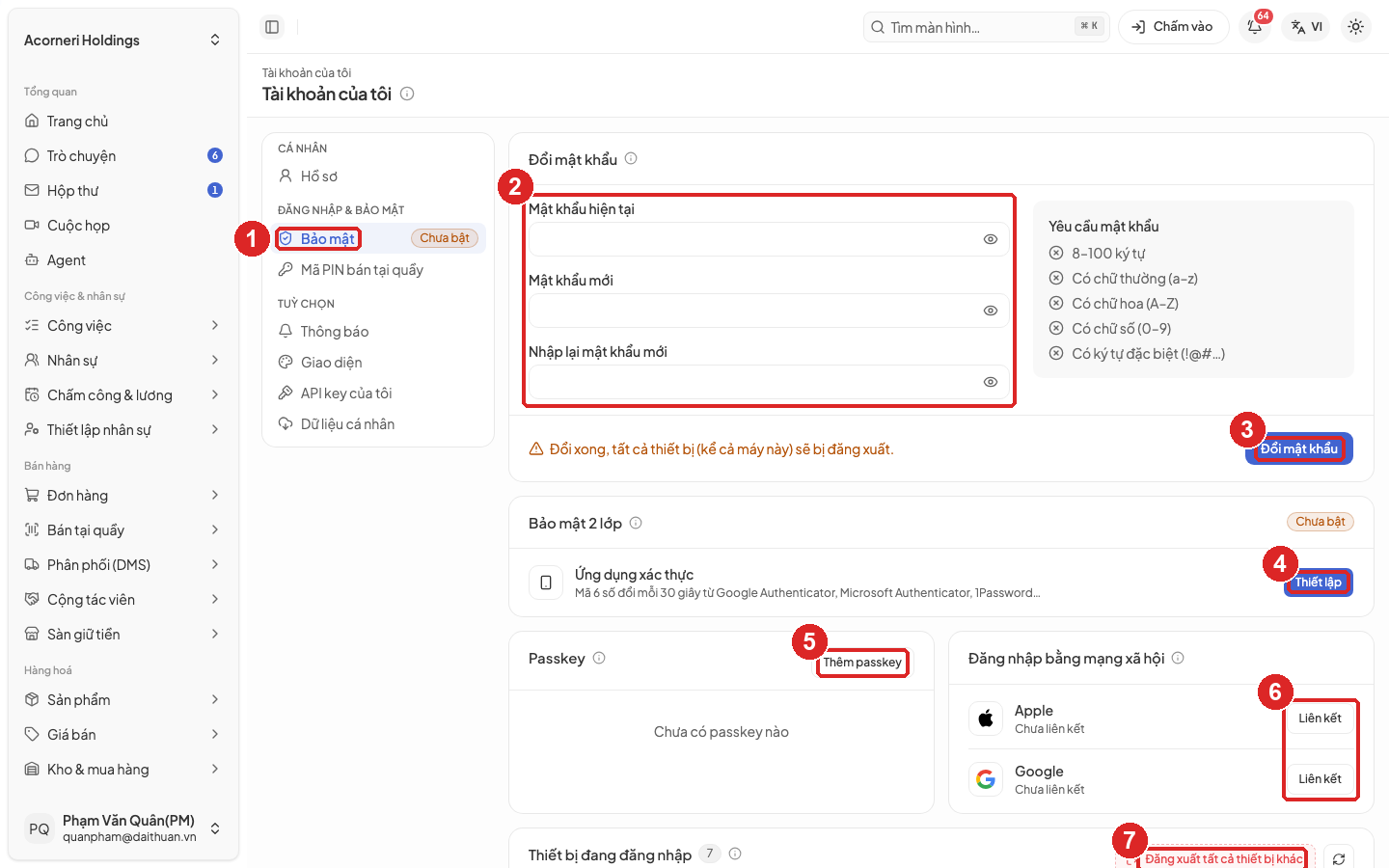
Task: Click the PQ user avatar
Action: (x=40, y=828)
